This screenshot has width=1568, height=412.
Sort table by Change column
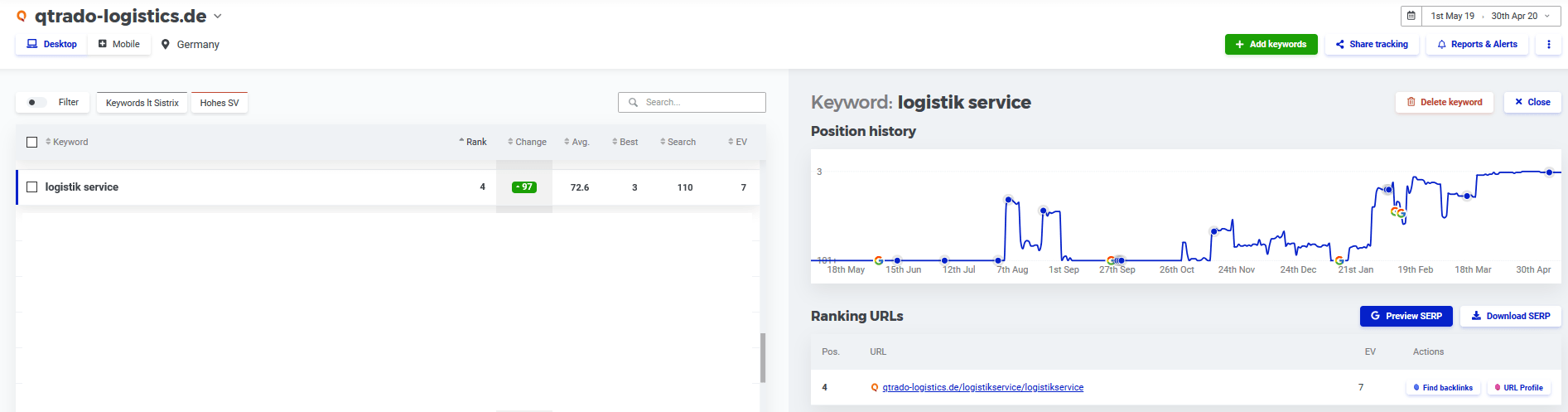(x=527, y=142)
